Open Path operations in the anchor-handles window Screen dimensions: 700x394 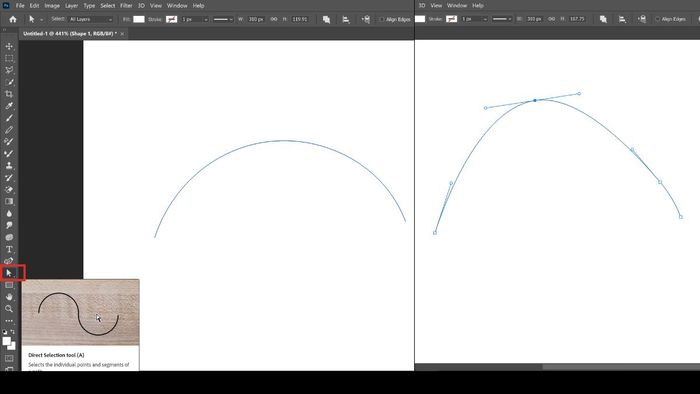coord(603,19)
